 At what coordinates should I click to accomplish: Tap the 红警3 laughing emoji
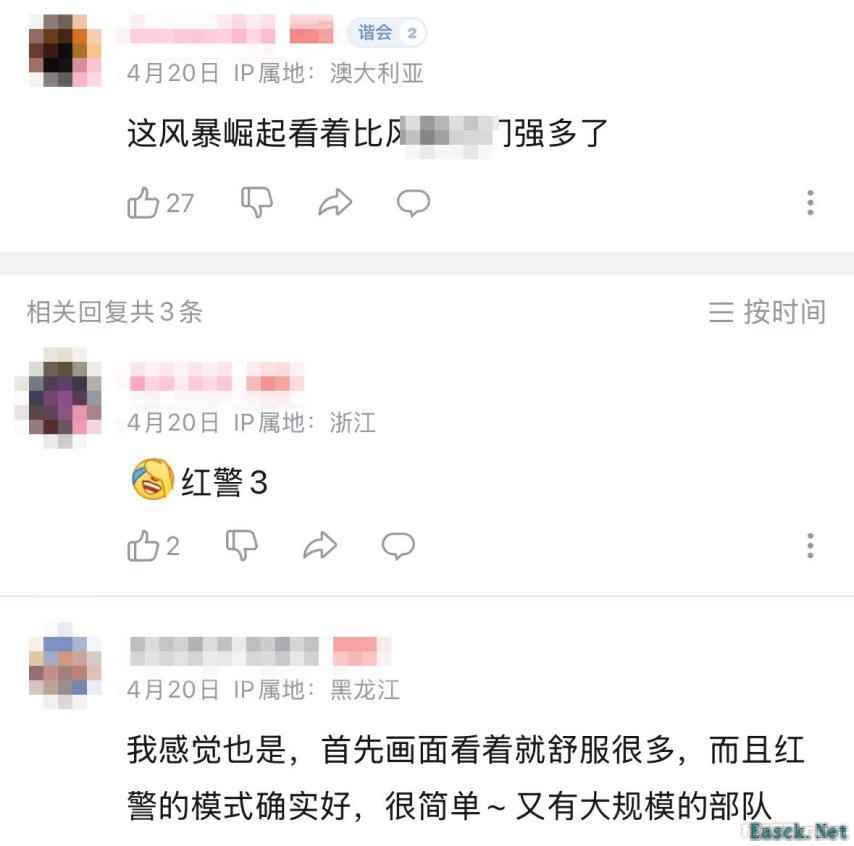pos(153,479)
